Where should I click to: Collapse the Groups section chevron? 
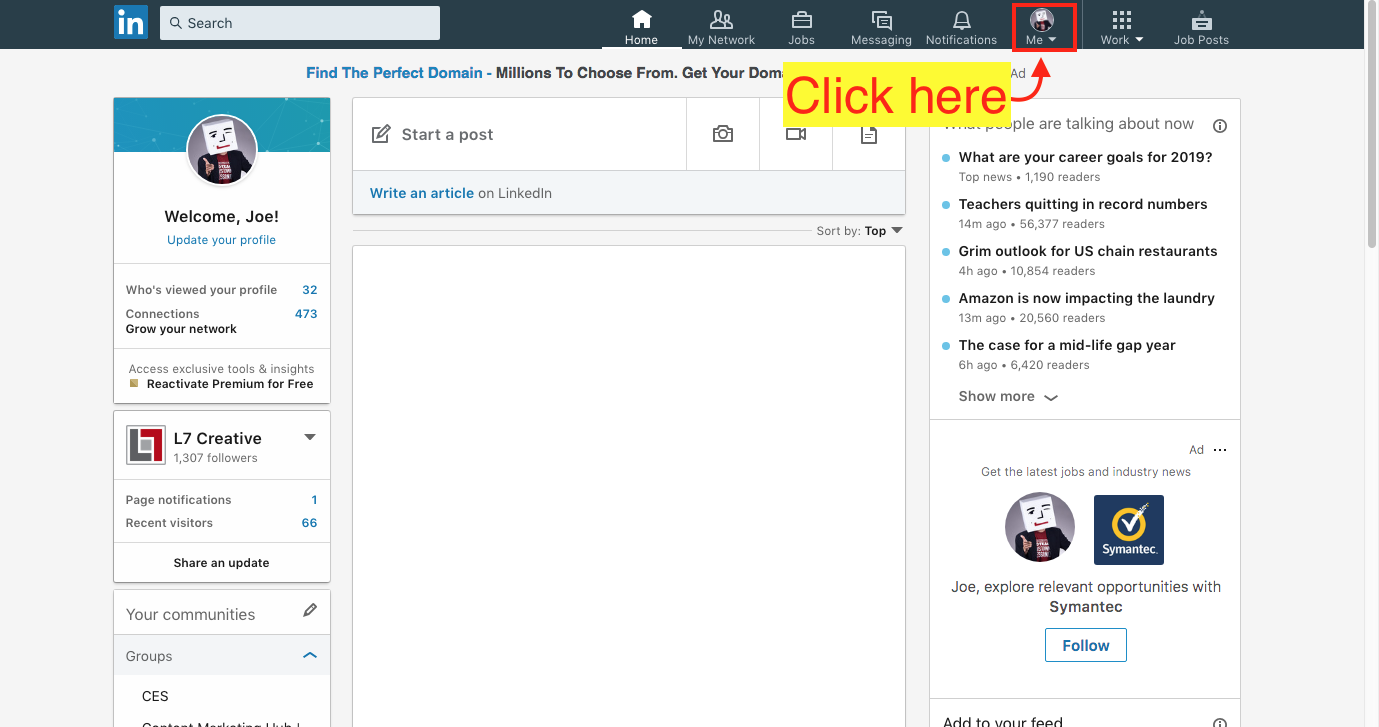click(310, 656)
